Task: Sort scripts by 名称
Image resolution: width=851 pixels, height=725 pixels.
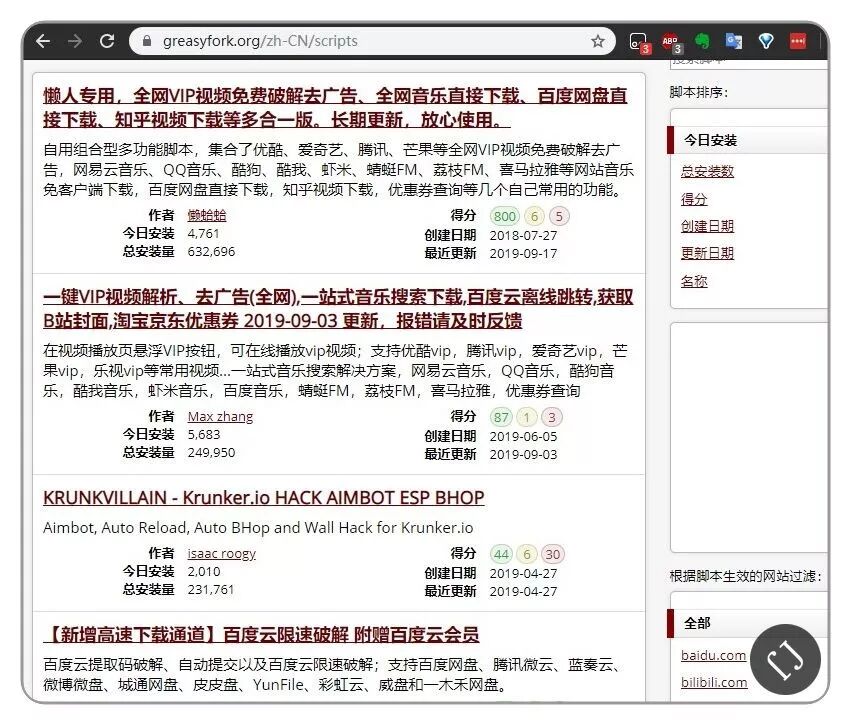Action: [x=694, y=281]
